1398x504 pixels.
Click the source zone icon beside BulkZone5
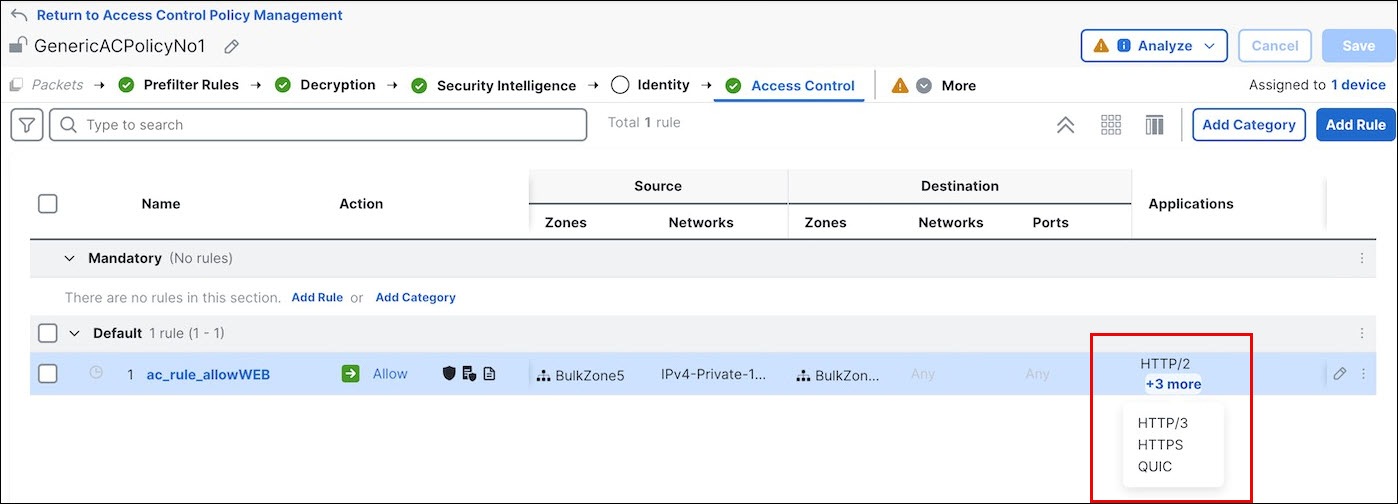[x=544, y=376]
